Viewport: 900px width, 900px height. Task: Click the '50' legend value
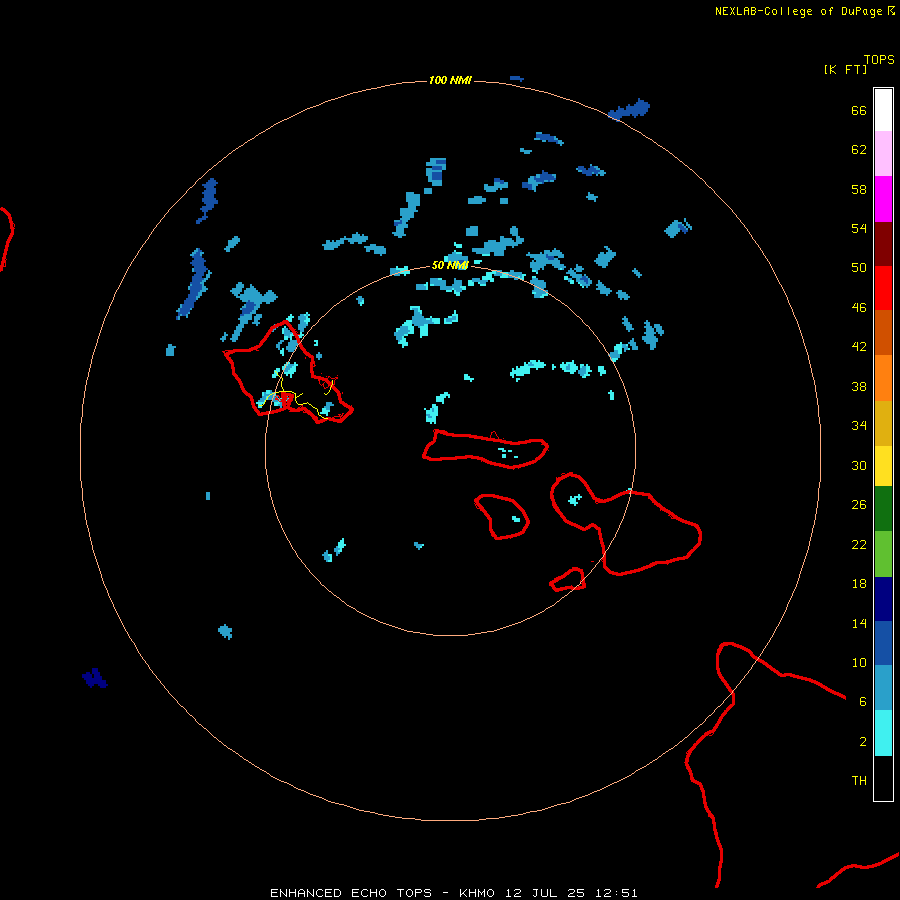(859, 268)
